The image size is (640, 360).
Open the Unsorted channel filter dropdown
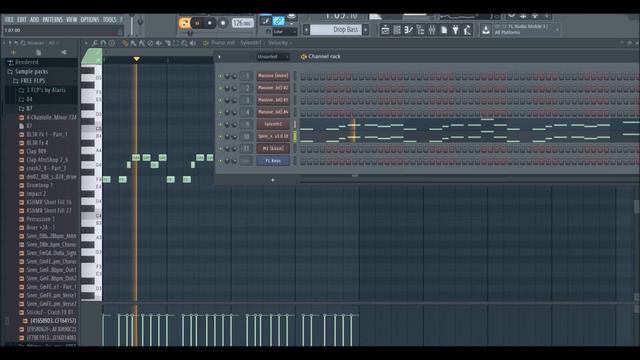[273, 57]
